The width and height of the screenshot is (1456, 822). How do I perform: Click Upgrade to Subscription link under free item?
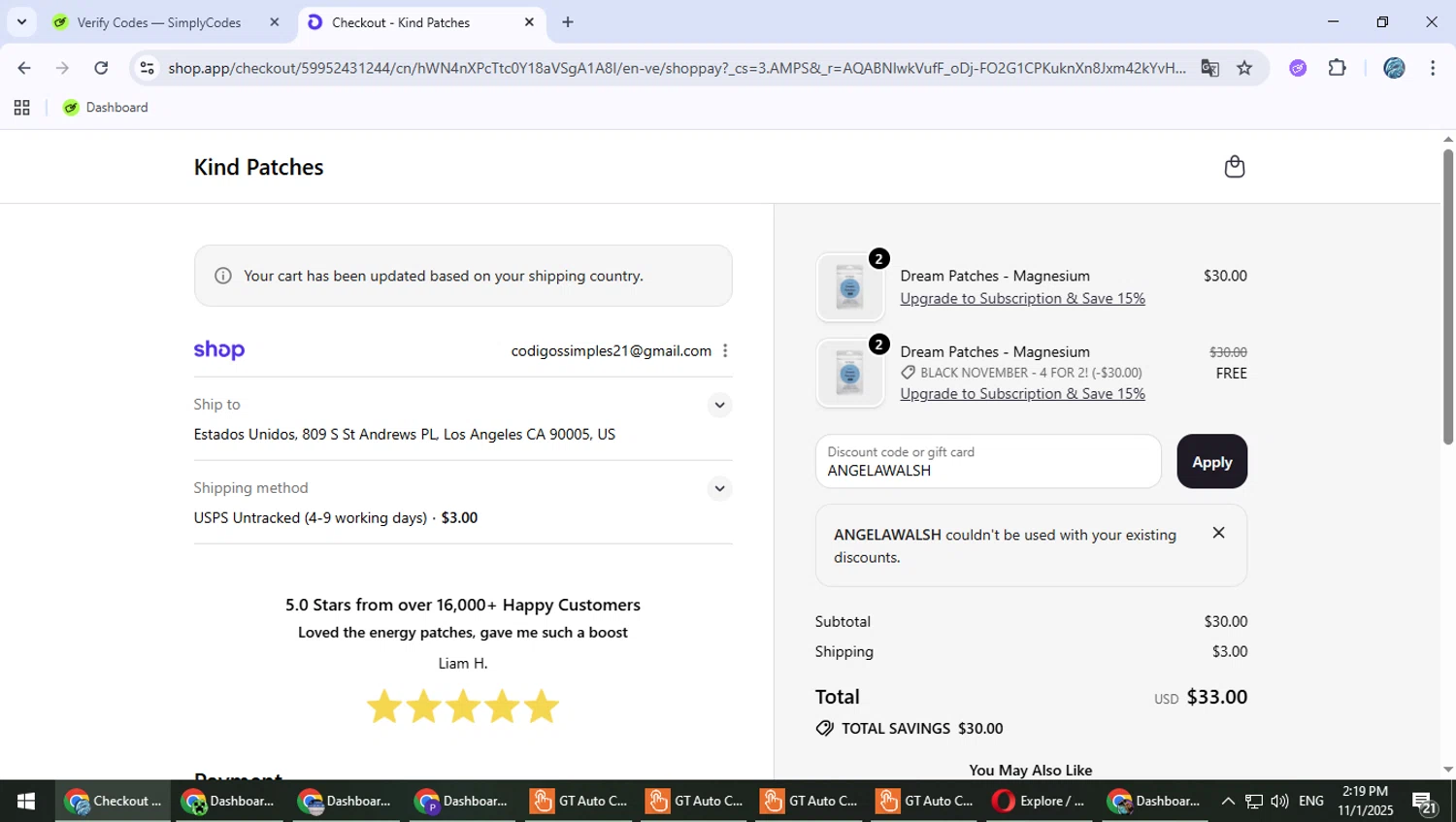1022,394
